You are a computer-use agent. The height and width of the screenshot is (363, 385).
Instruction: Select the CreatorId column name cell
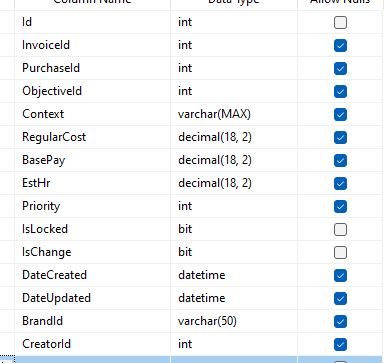92,344
